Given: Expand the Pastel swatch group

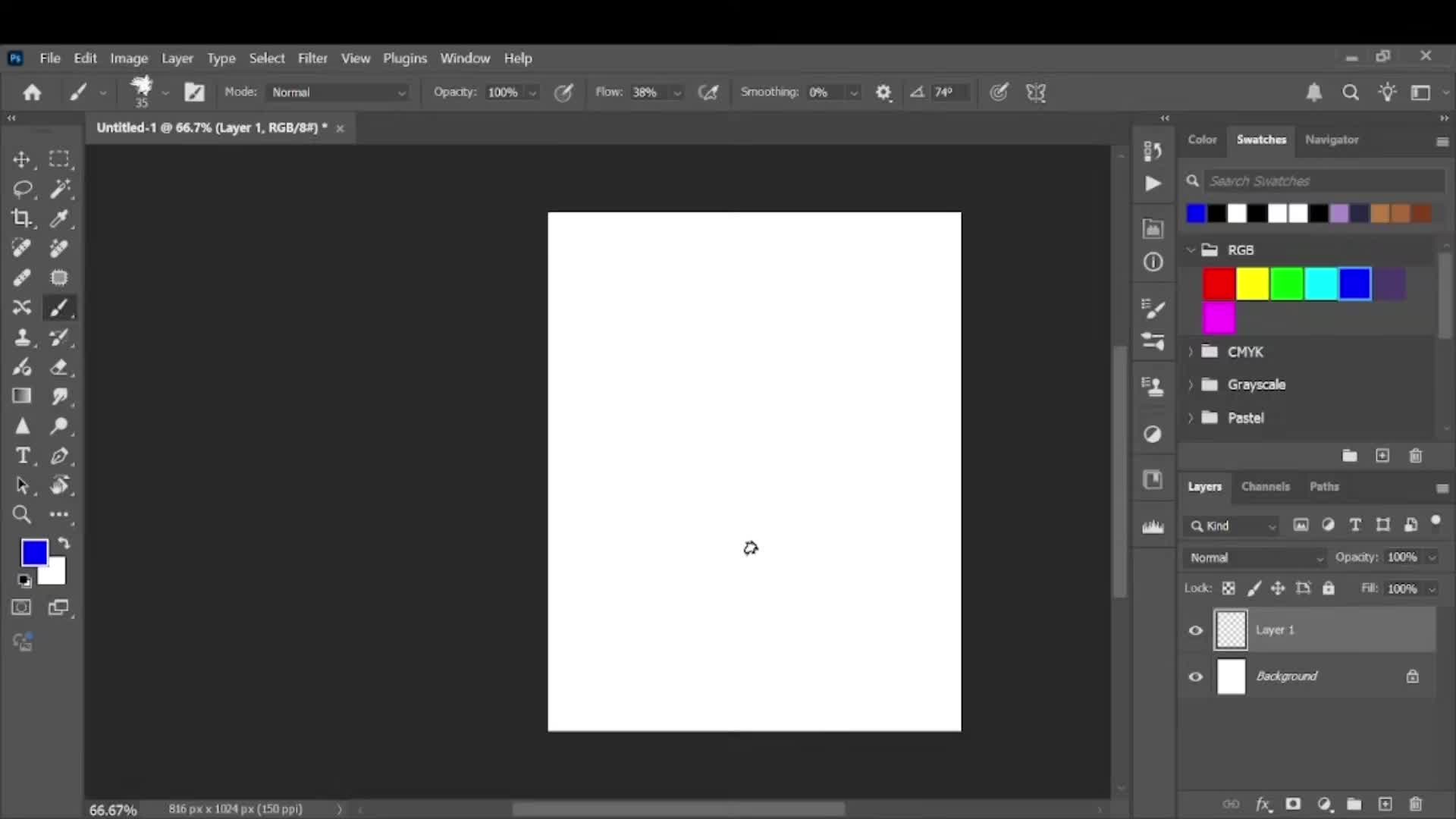Looking at the screenshot, I should [x=1191, y=418].
